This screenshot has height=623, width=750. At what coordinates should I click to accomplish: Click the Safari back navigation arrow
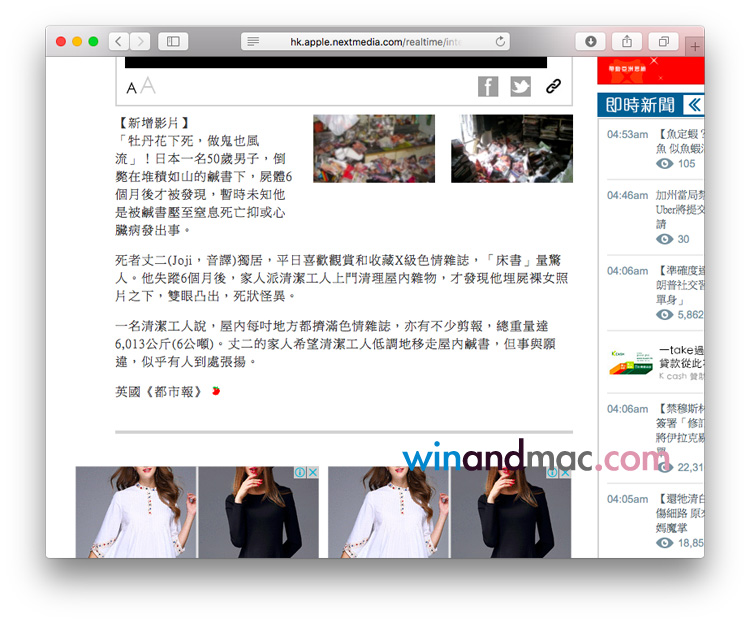[119, 41]
